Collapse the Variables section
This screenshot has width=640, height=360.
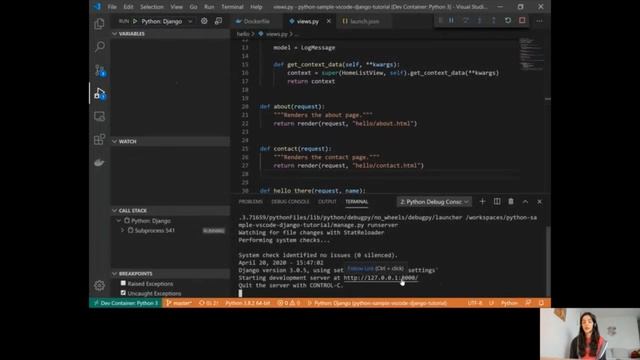pyautogui.click(x=114, y=33)
